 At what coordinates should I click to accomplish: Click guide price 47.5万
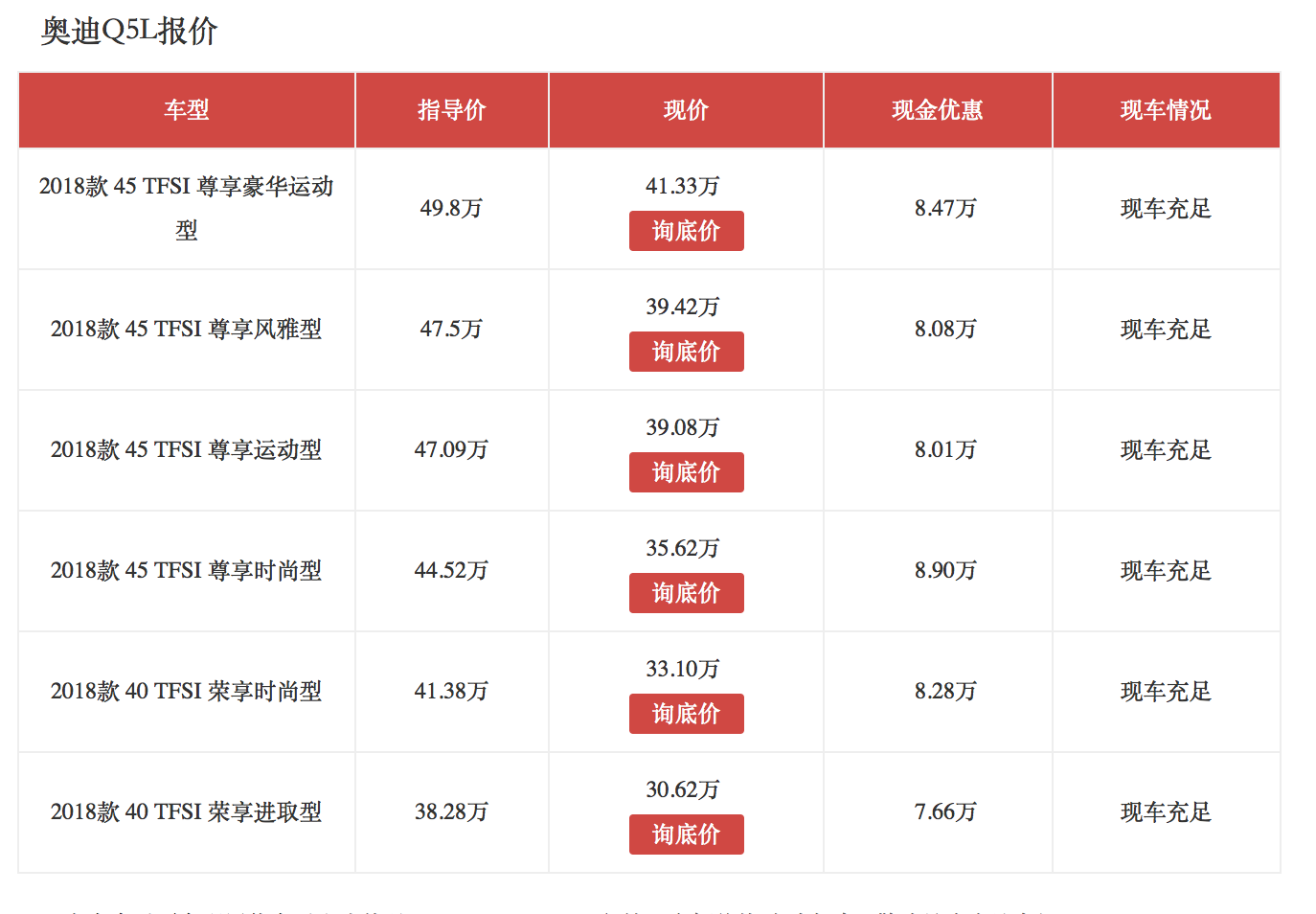tap(451, 329)
